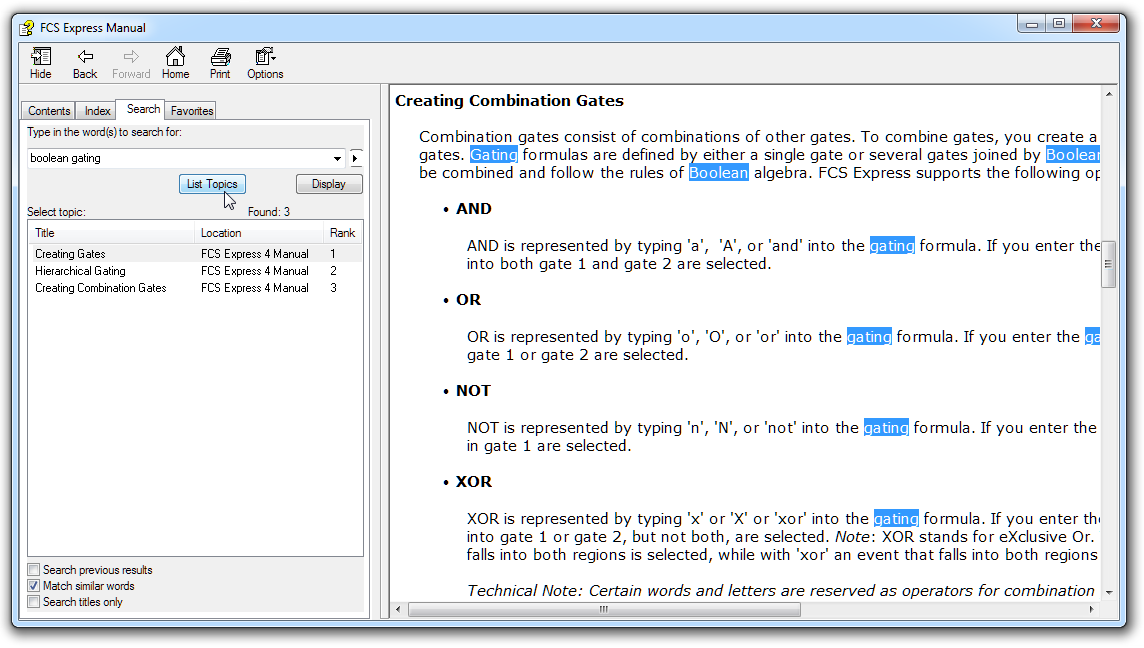Open the Favorites tab
Image resolution: width=1144 pixels, height=648 pixels.
191,111
